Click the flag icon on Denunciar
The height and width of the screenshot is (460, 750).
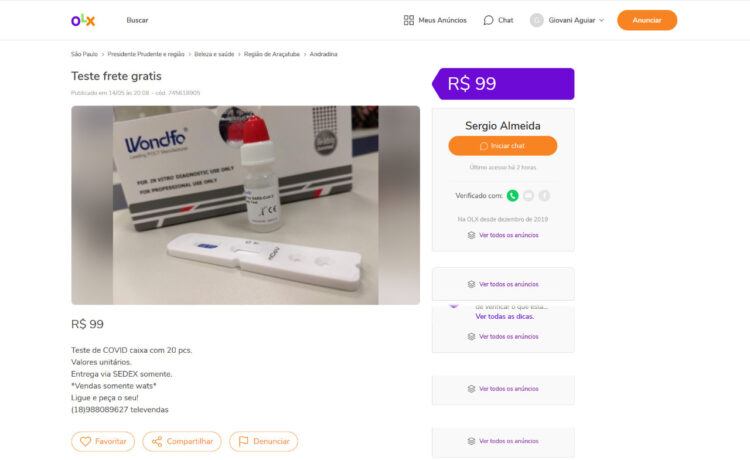coord(242,441)
